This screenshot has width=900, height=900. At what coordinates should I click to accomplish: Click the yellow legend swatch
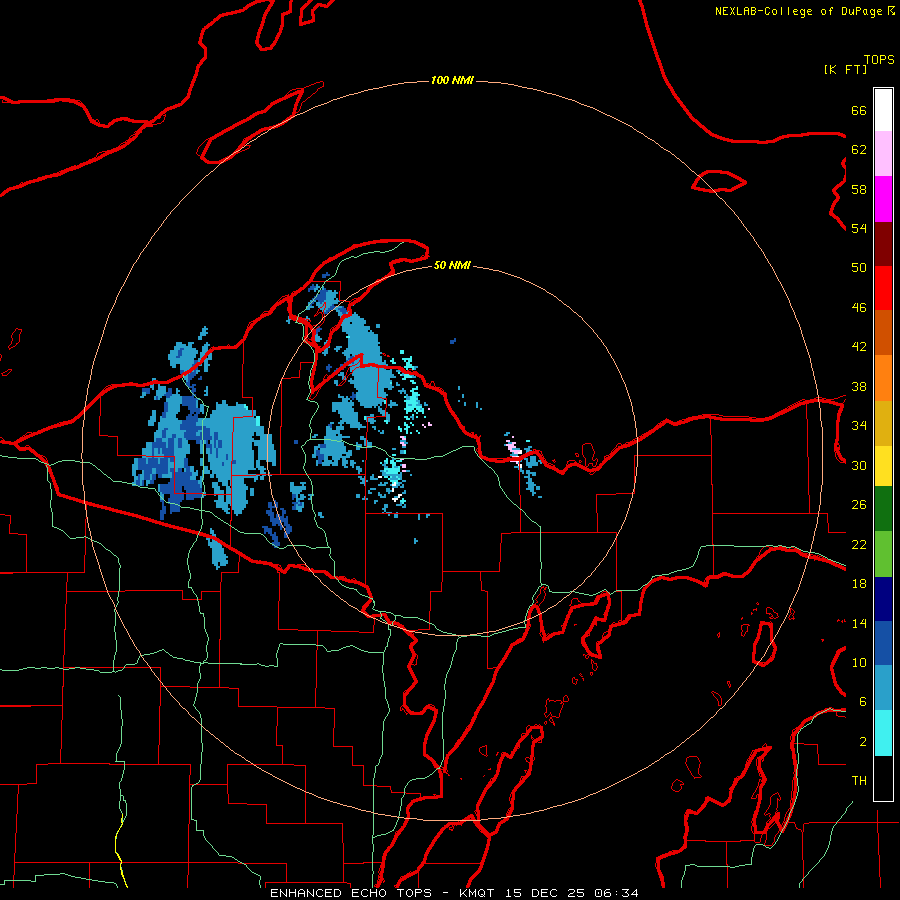(x=883, y=466)
